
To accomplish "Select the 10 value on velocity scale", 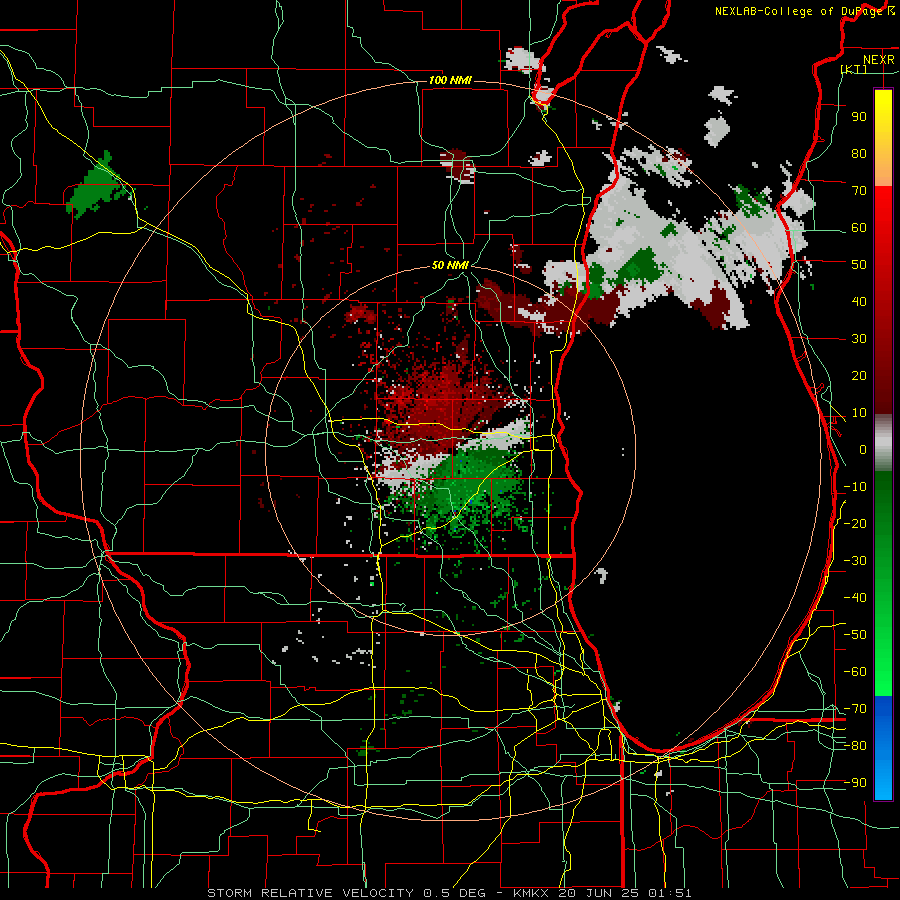I will 859,413.
